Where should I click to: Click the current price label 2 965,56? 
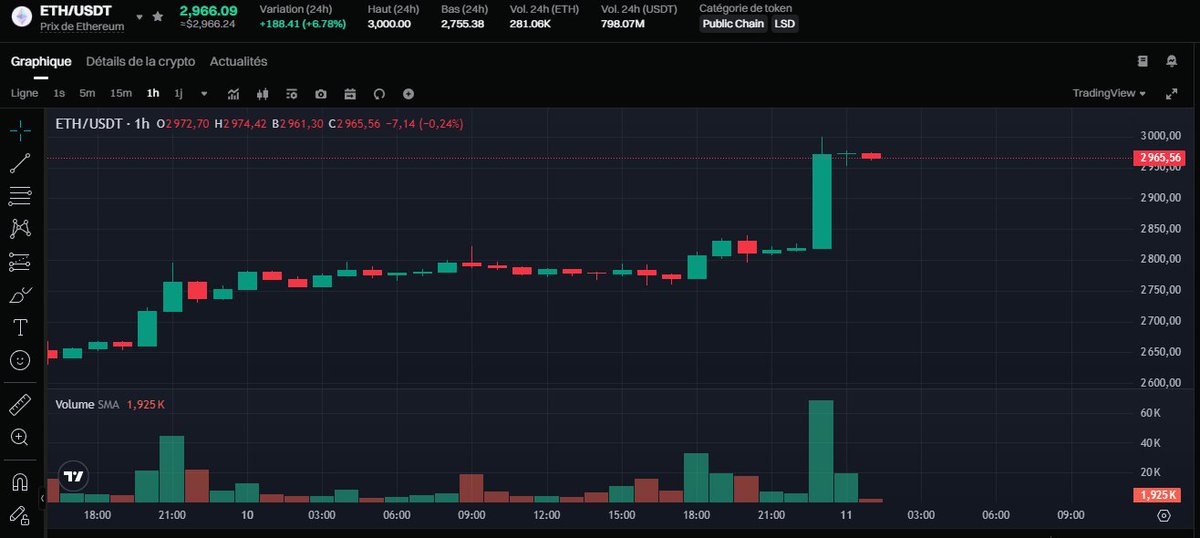pos(1161,158)
